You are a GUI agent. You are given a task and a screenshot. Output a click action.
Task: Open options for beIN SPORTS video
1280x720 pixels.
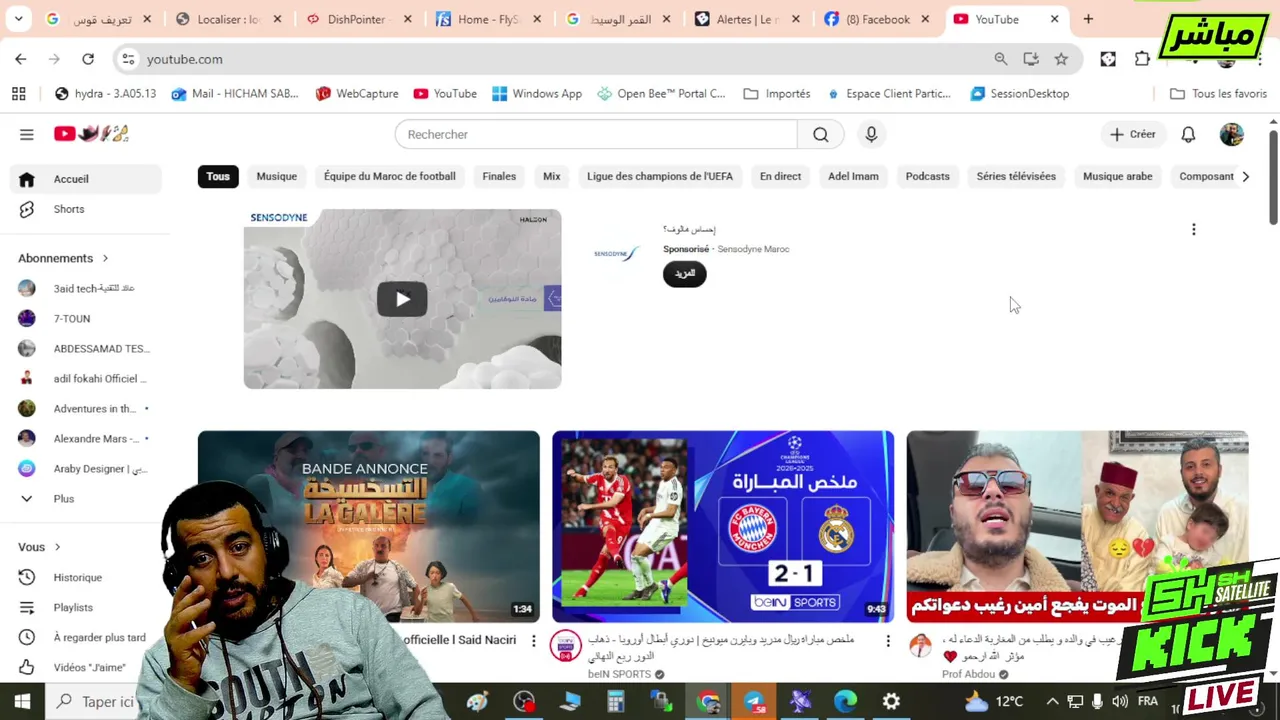pyautogui.click(x=887, y=640)
